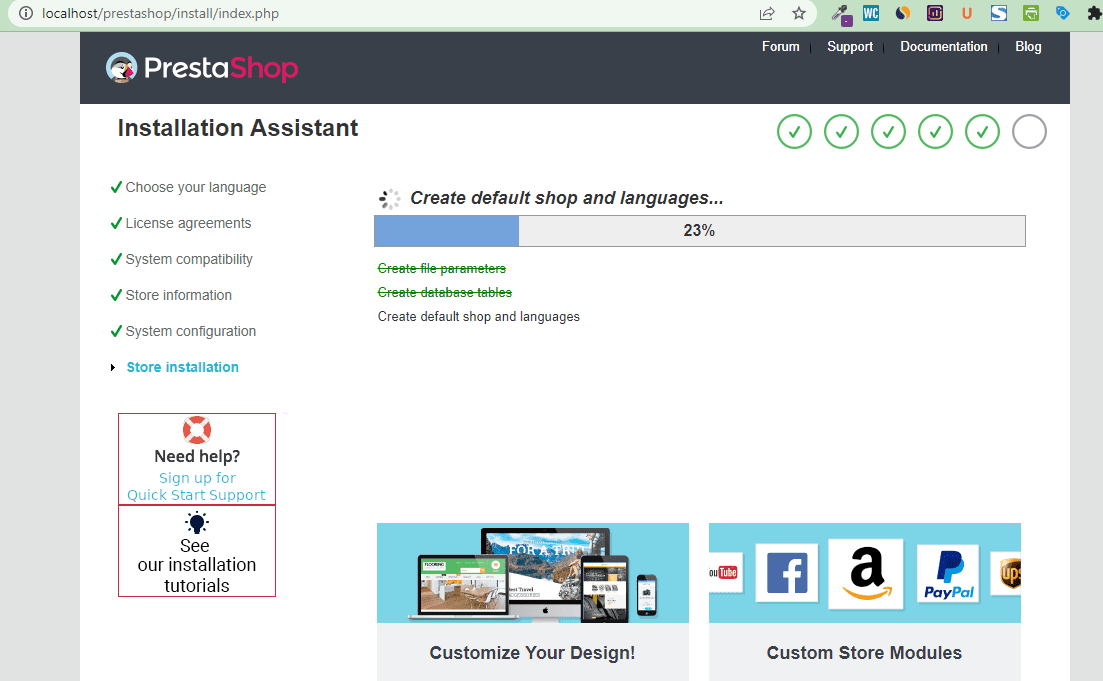Click the second step circle checkmark
Screen dimensions: 1103x681
[841, 132]
